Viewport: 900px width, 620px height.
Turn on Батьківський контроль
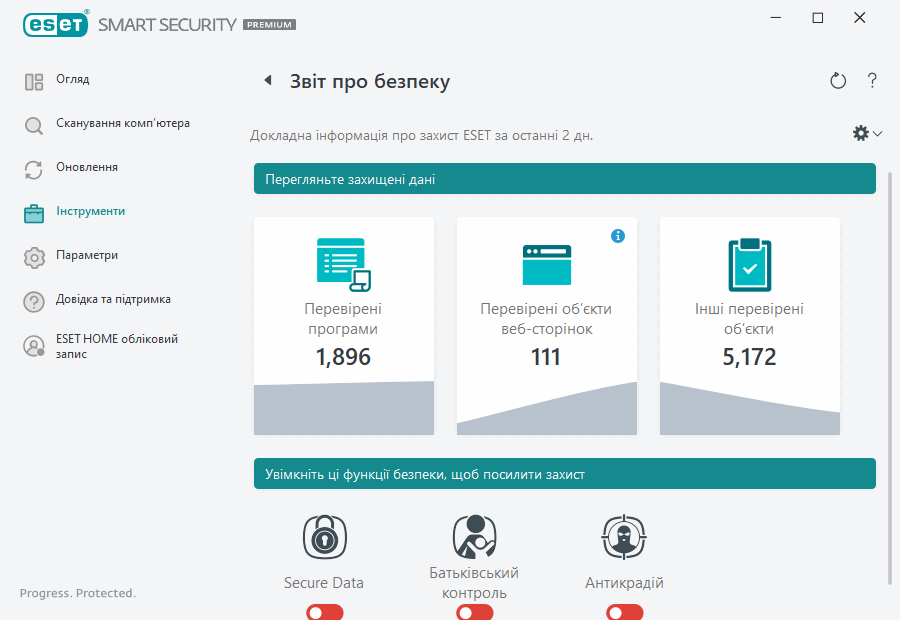(x=474, y=611)
